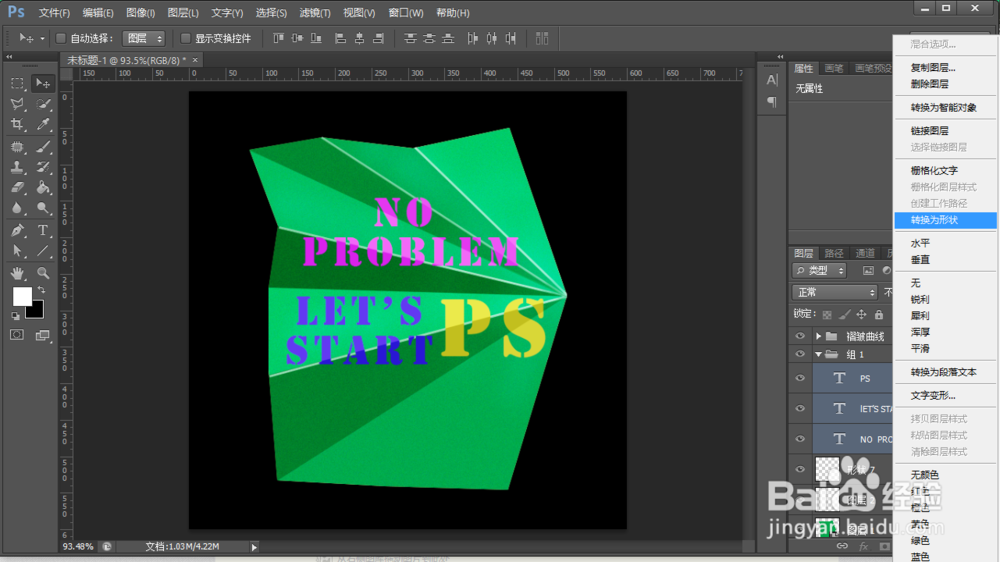
Task: Choose 转换为形状 in context menu
Action: tap(945, 220)
